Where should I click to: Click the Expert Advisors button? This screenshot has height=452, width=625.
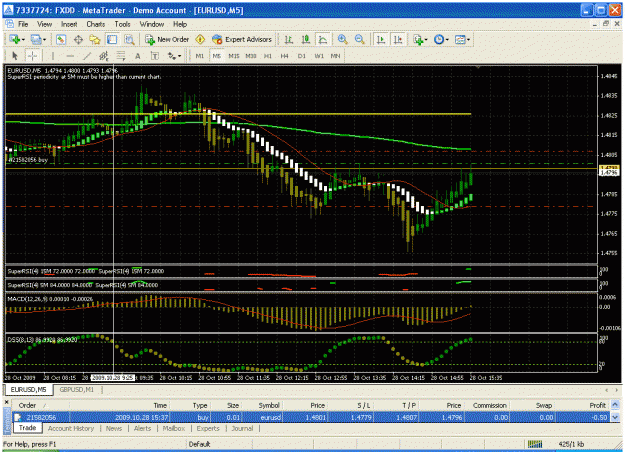point(242,39)
